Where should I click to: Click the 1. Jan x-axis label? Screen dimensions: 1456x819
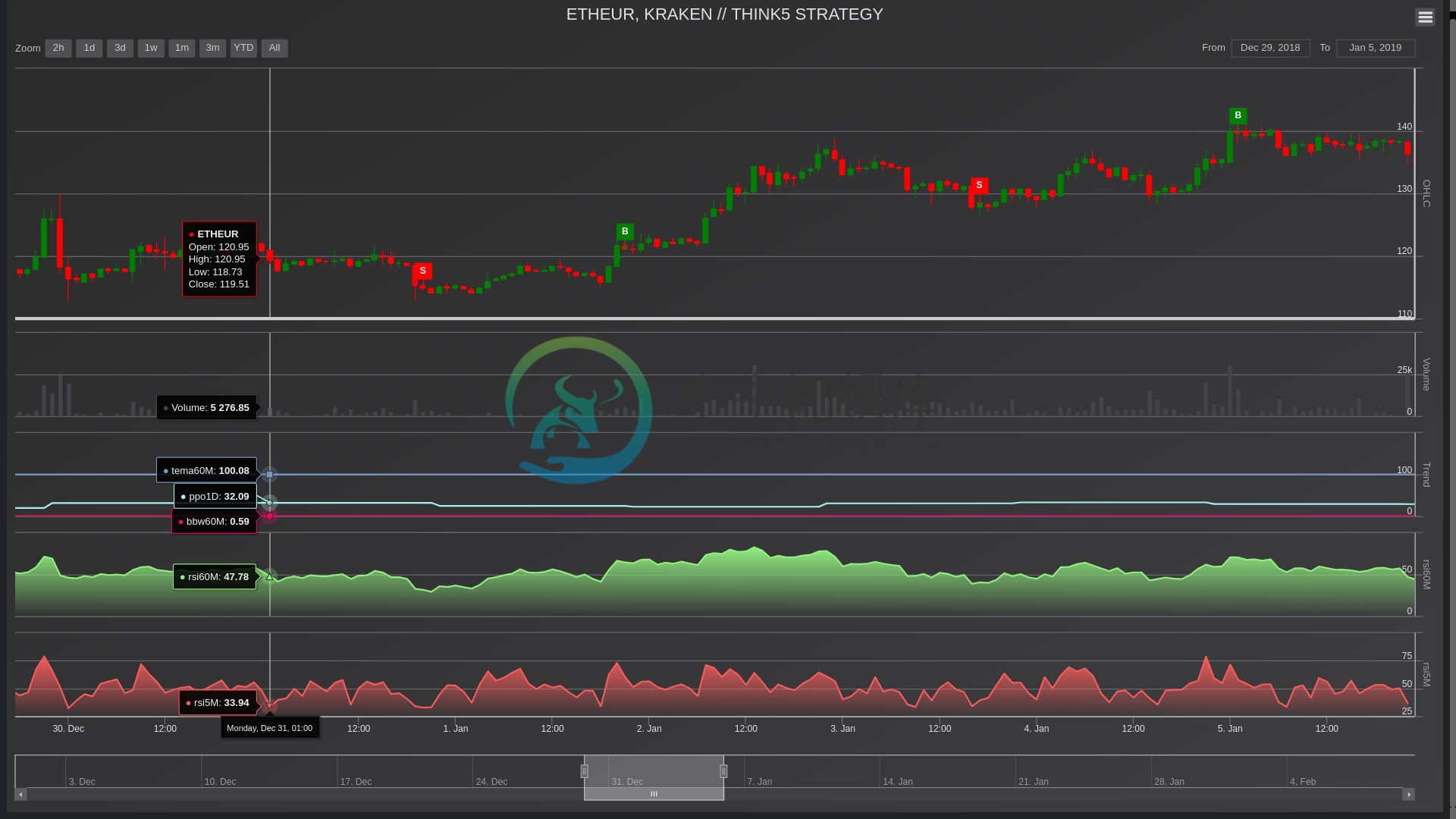pos(456,729)
